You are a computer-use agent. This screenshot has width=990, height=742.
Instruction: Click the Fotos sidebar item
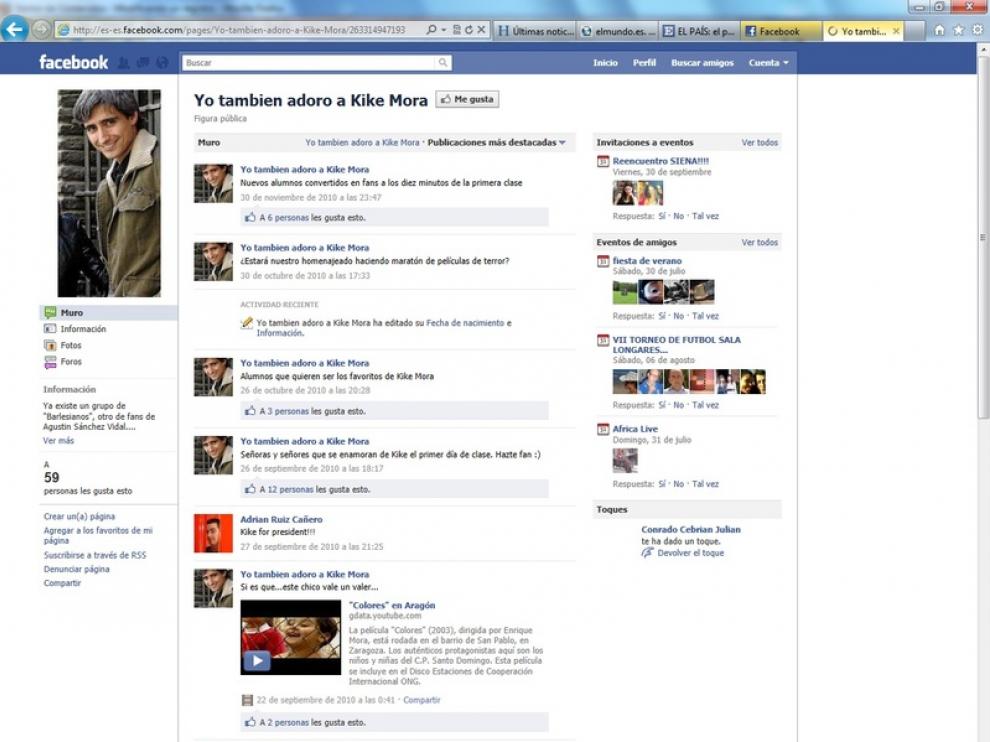[x=70, y=345]
